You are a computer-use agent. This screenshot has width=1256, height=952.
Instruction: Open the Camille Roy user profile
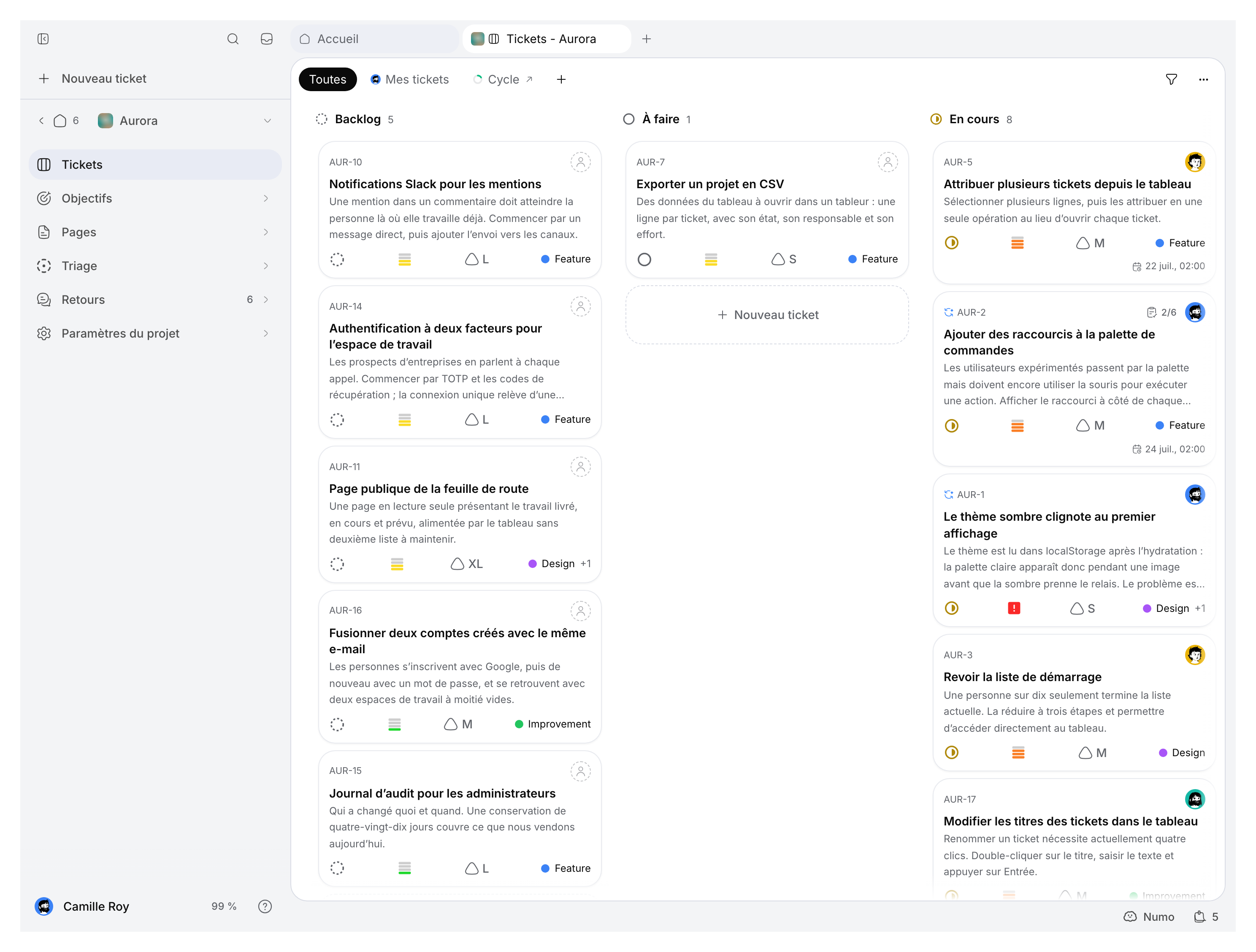(82, 906)
